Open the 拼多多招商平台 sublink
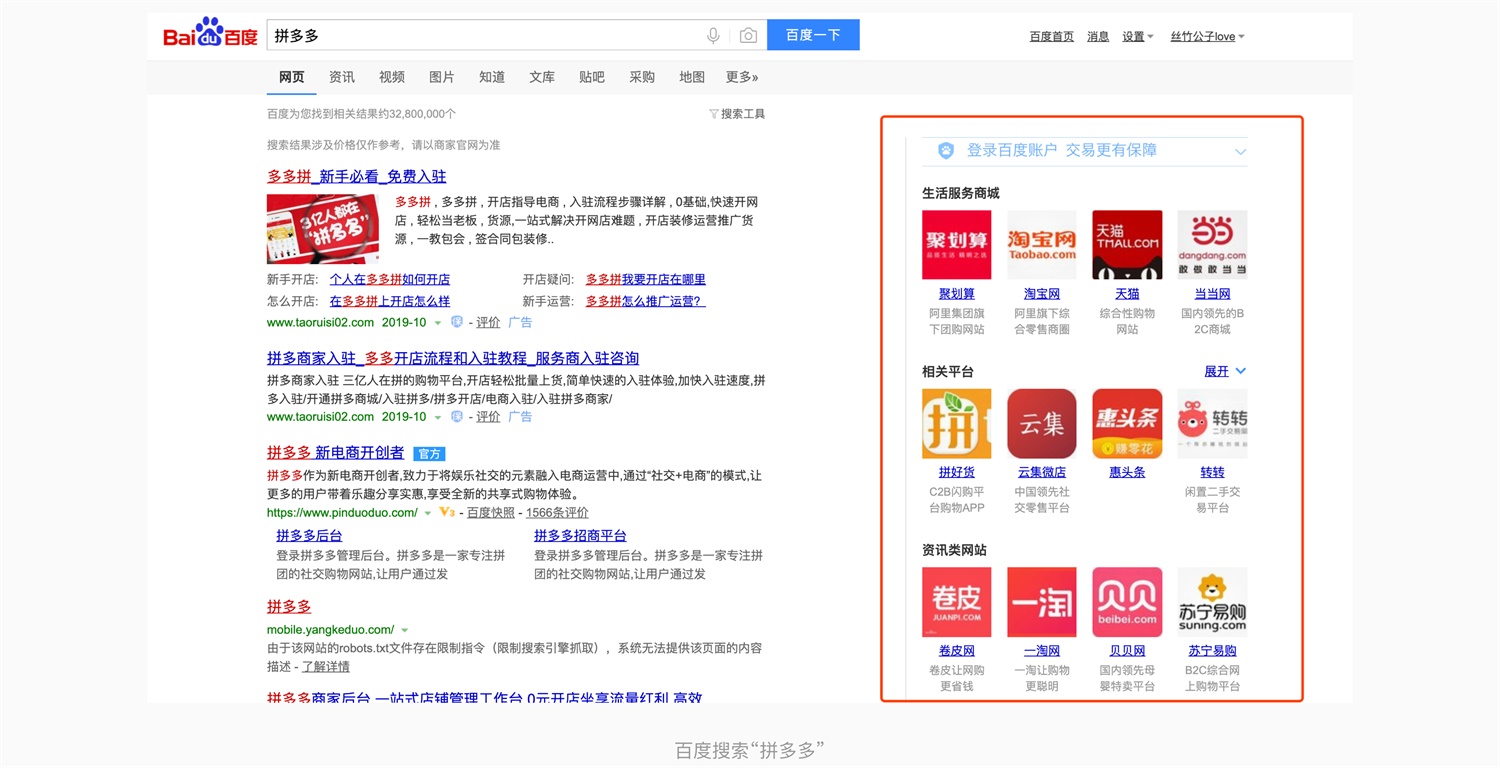Image resolution: width=1500 pixels, height=768 pixels. 580,536
